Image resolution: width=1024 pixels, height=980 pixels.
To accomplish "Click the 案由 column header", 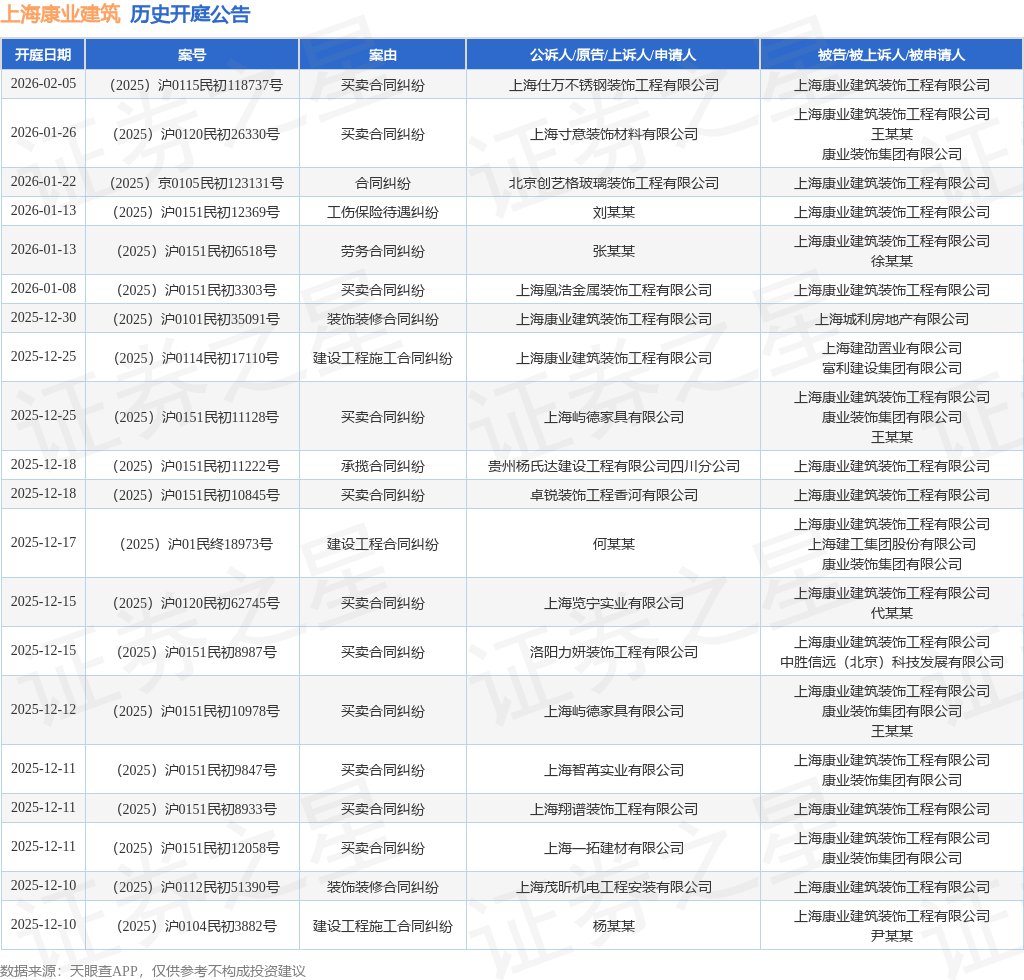I will pyautogui.click(x=383, y=55).
